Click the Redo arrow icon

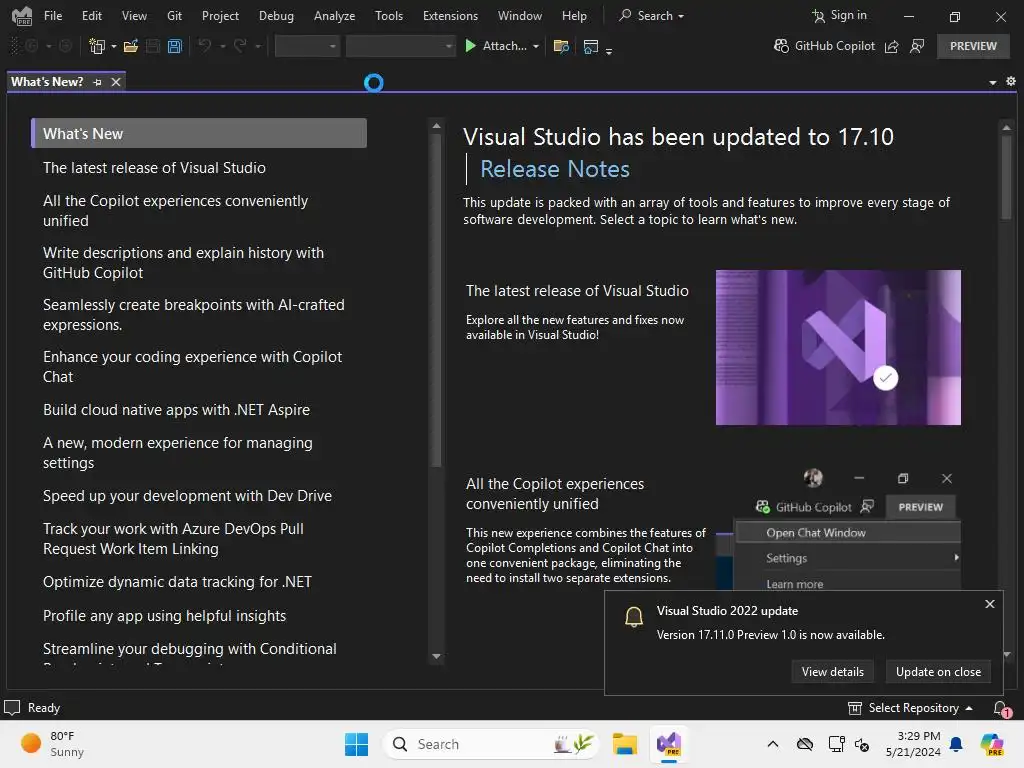[x=240, y=46]
